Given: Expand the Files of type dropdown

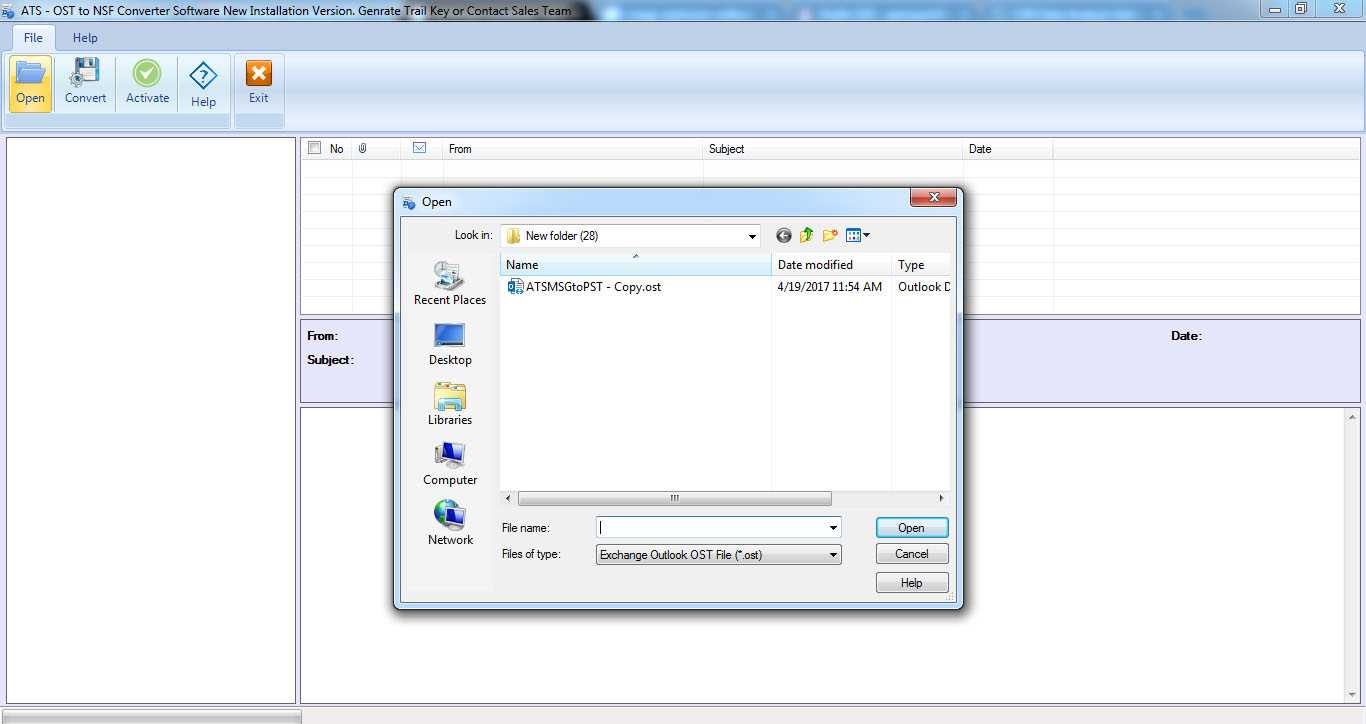Looking at the screenshot, I should click(832, 554).
